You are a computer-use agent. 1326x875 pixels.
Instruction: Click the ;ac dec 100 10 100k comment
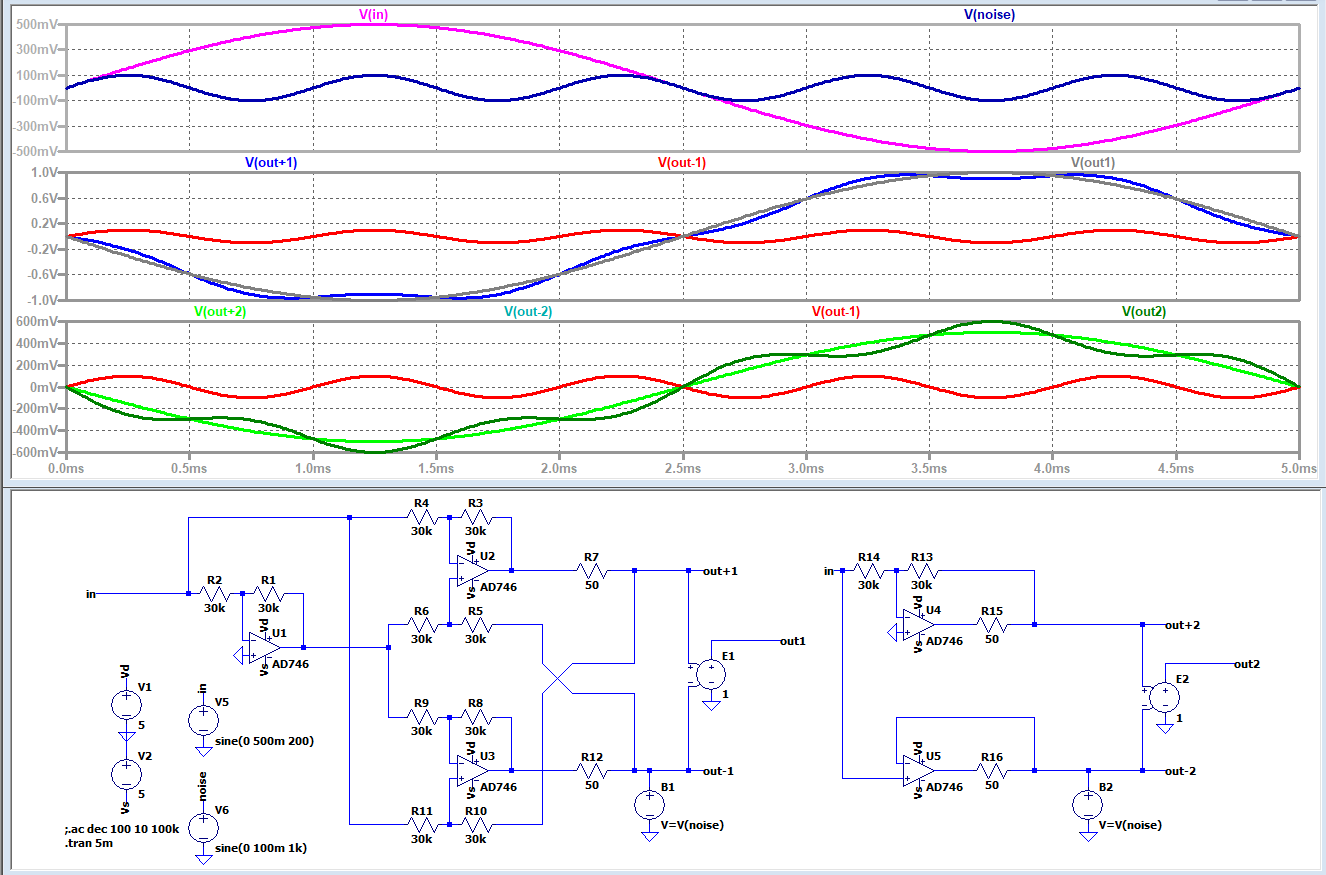pos(120,830)
